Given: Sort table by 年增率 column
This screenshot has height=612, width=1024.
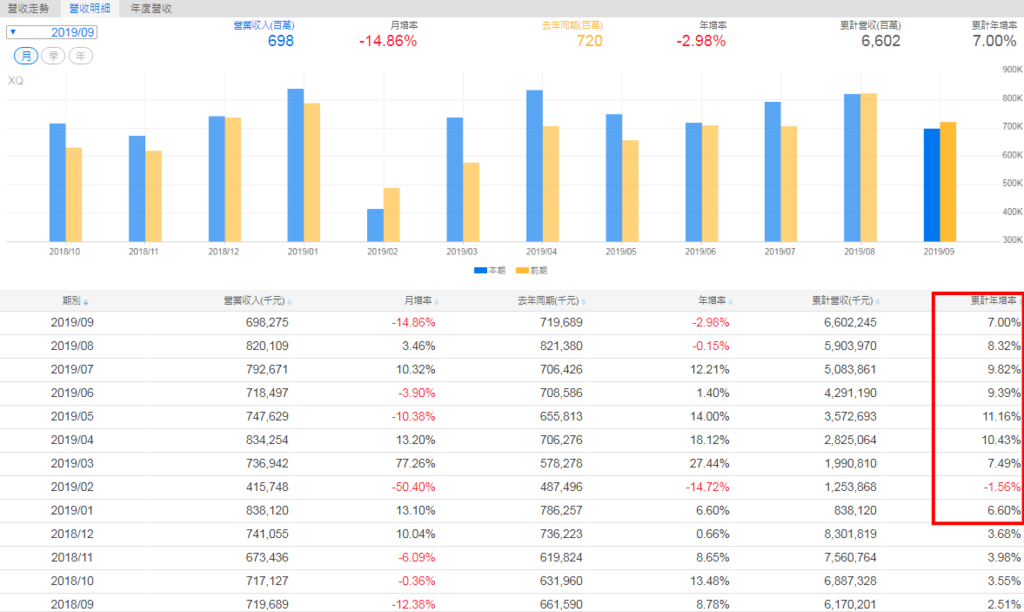Looking at the screenshot, I should 715,301.
